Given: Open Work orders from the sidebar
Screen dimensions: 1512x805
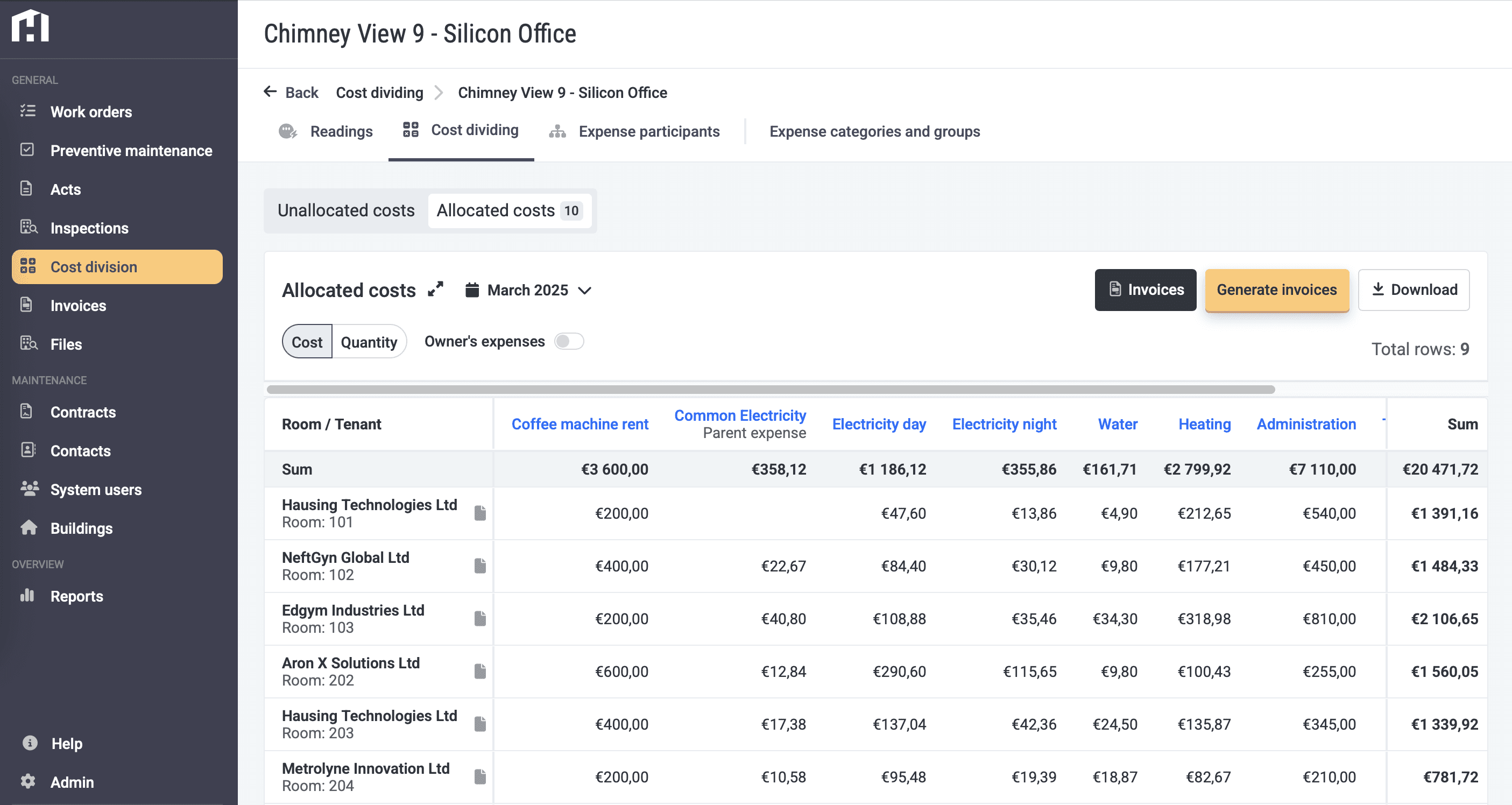Looking at the screenshot, I should pyautogui.click(x=91, y=111).
